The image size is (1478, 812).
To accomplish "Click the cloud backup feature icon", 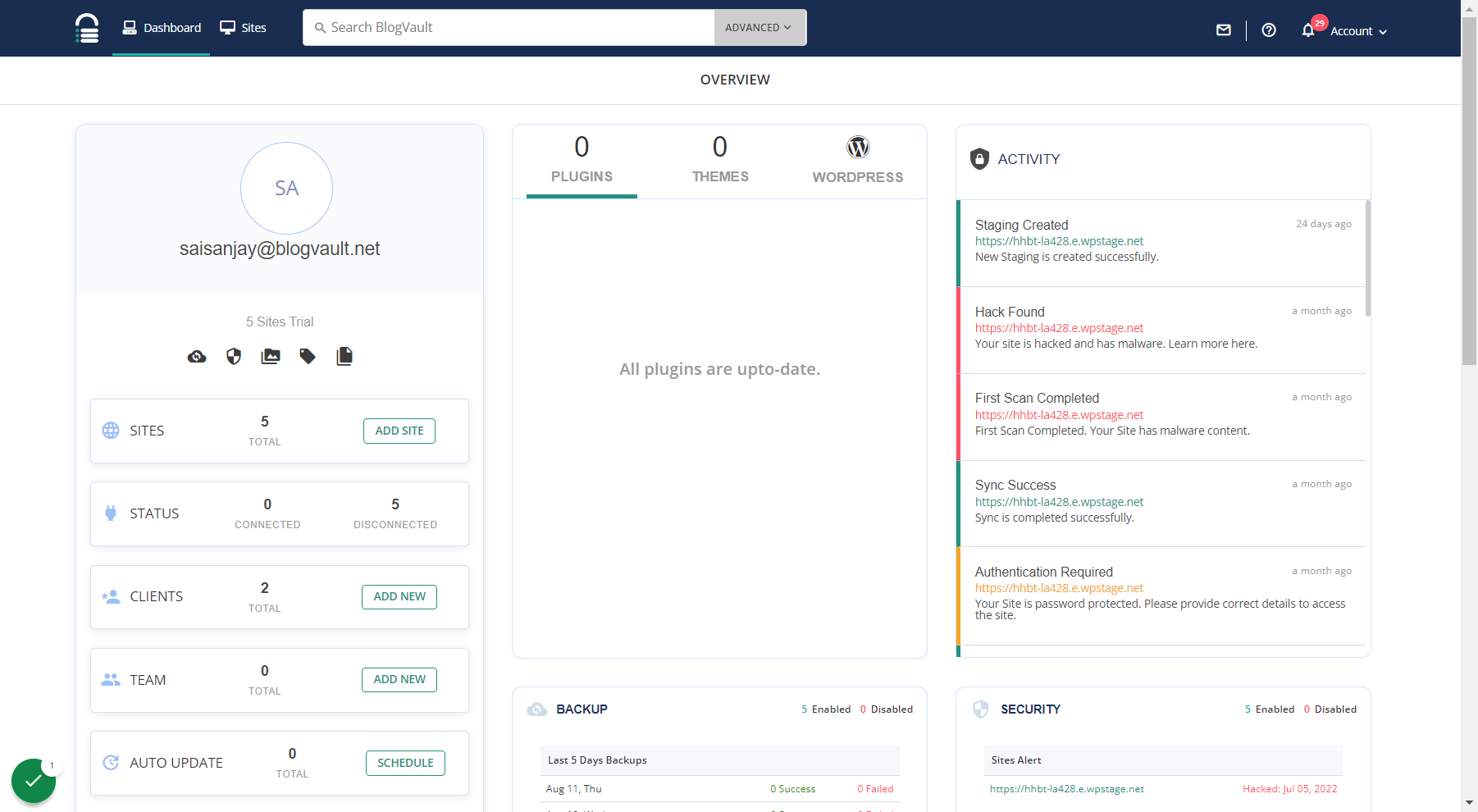I will [197, 356].
